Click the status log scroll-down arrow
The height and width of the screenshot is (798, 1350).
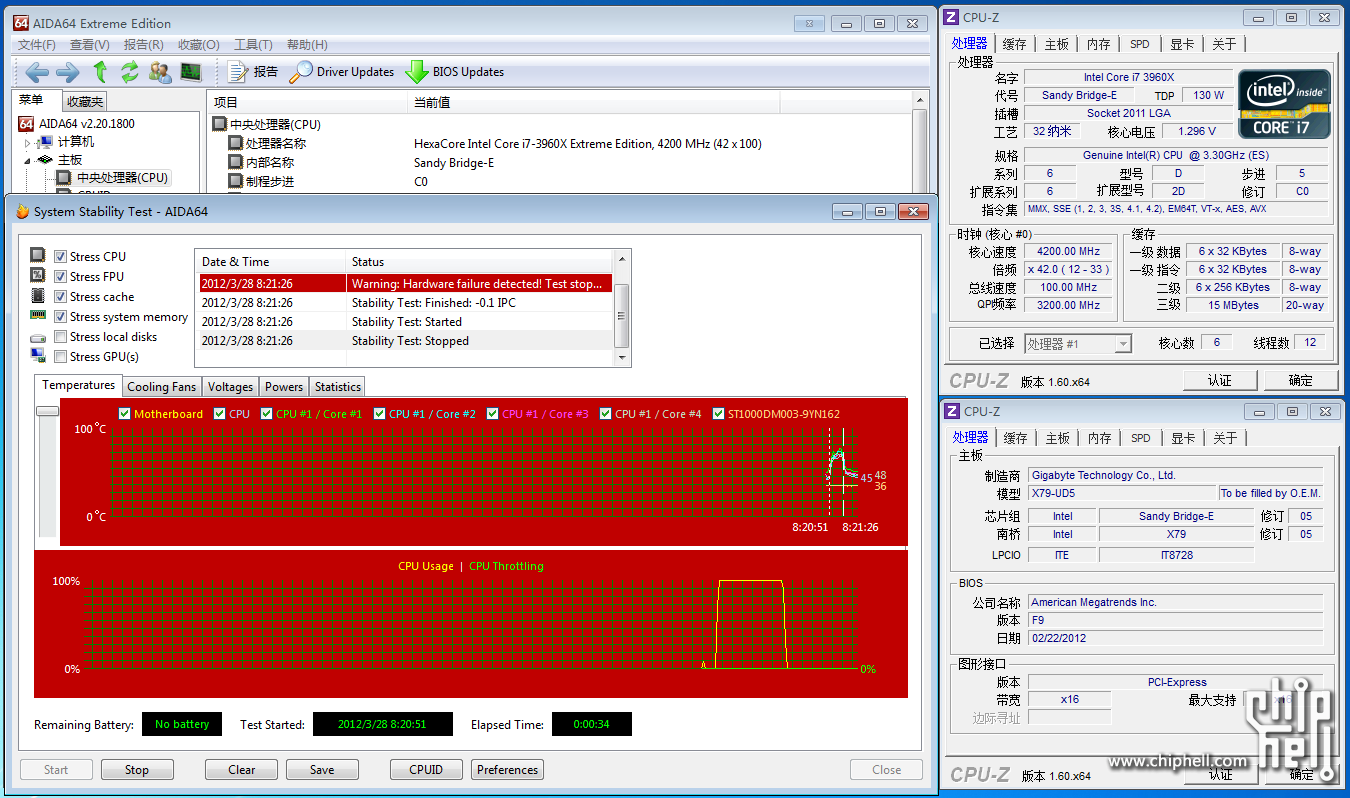[622, 357]
